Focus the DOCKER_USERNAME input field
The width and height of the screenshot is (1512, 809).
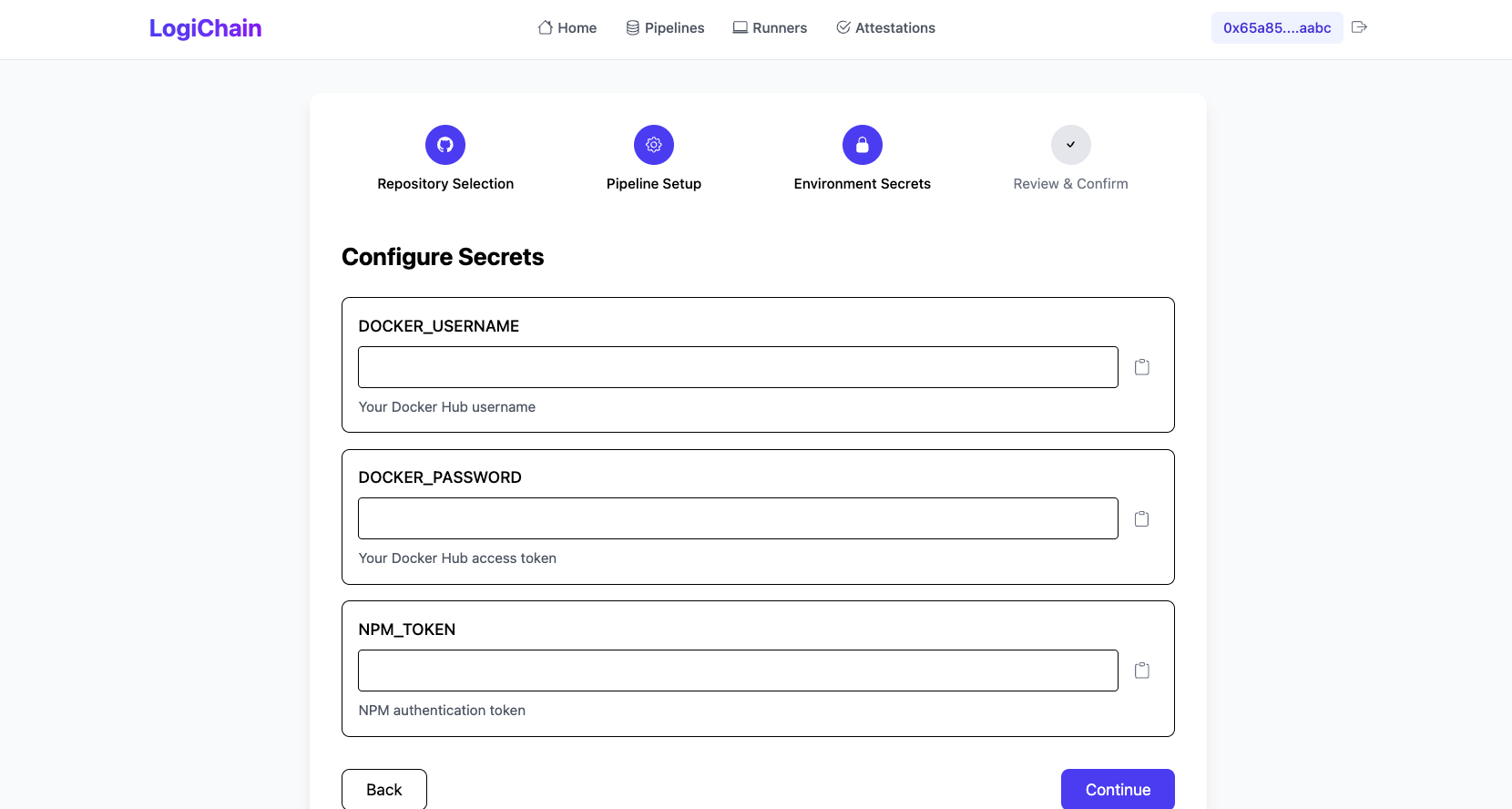(x=738, y=367)
